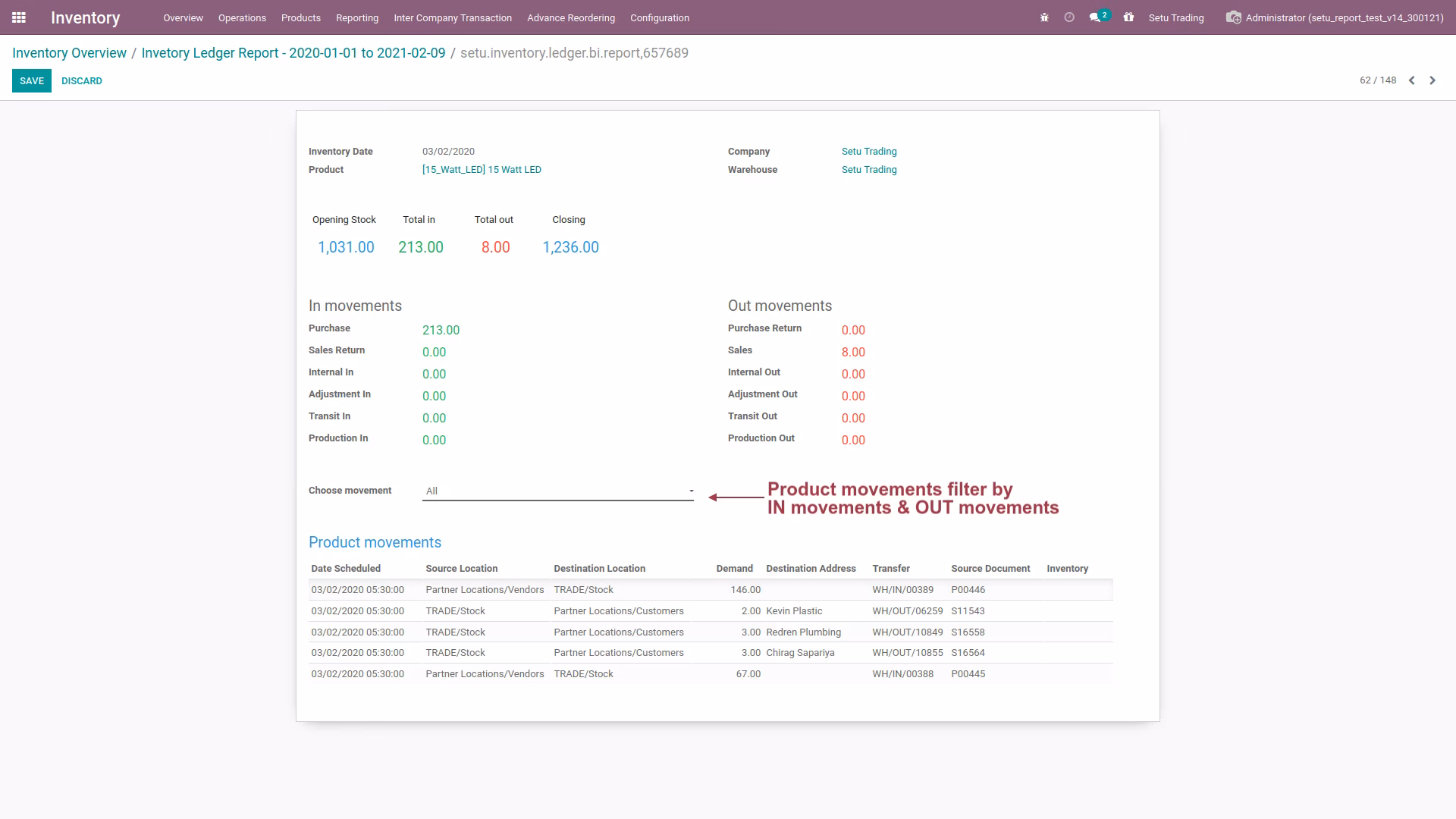Image resolution: width=1456 pixels, height=819 pixels.
Task: Open the Reporting menu
Action: pos(357,17)
